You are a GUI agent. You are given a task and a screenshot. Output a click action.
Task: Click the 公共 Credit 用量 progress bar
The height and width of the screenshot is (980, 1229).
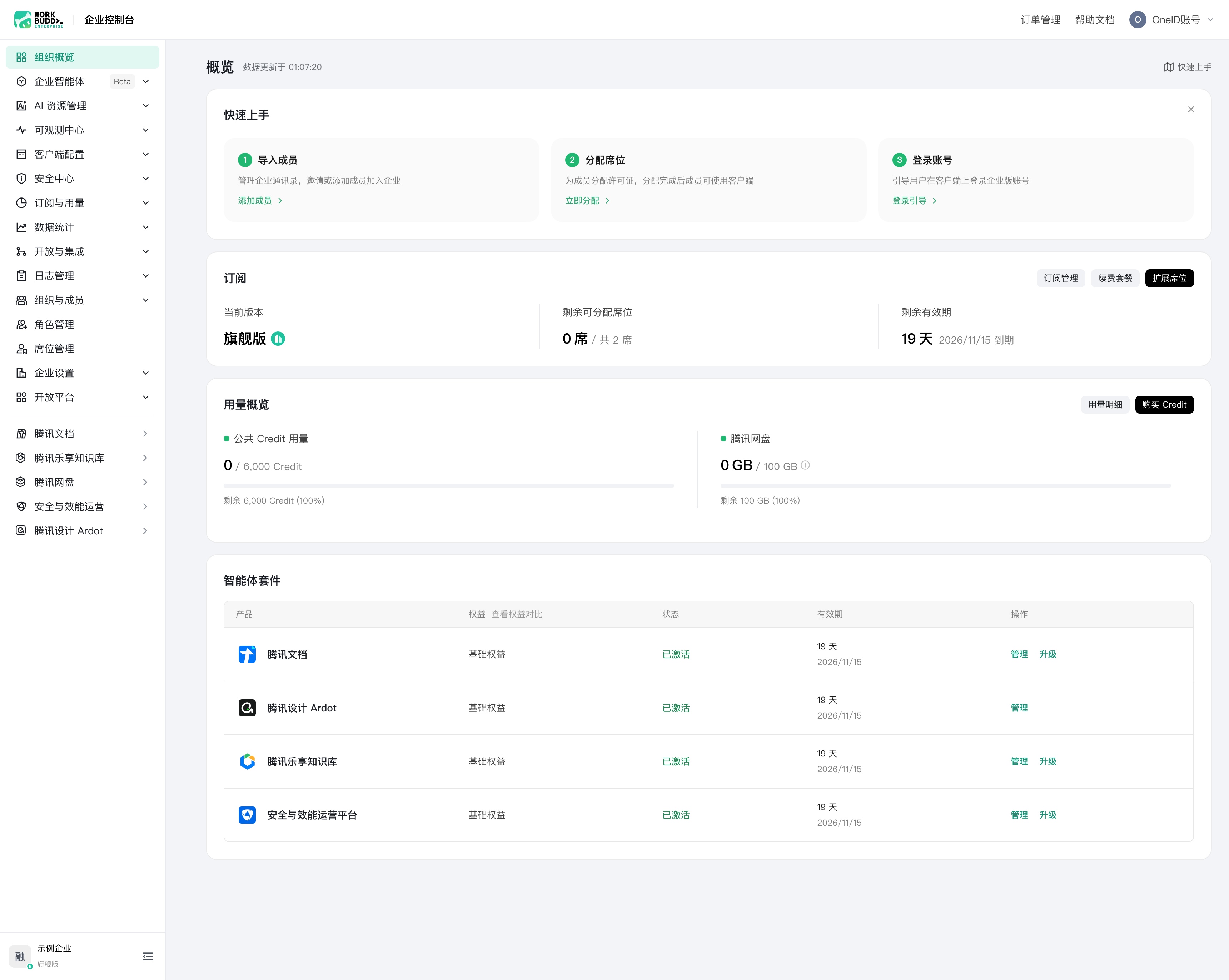(449, 485)
